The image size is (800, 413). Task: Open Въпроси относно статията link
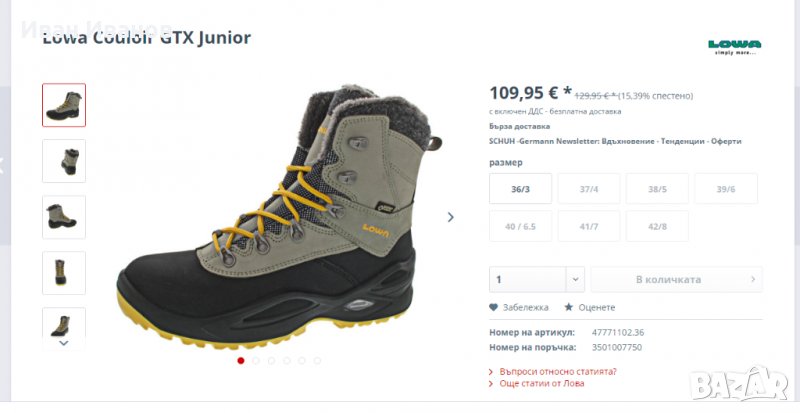(558, 371)
